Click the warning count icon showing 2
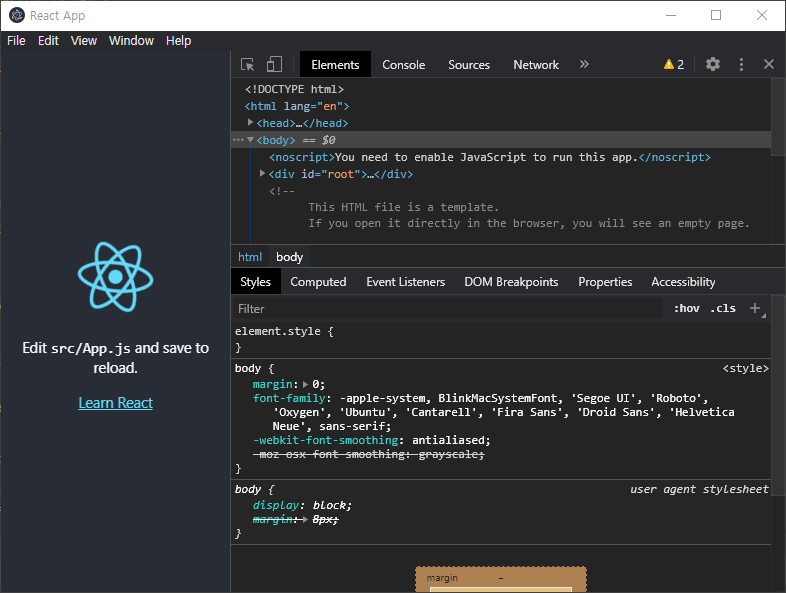 coord(674,64)
